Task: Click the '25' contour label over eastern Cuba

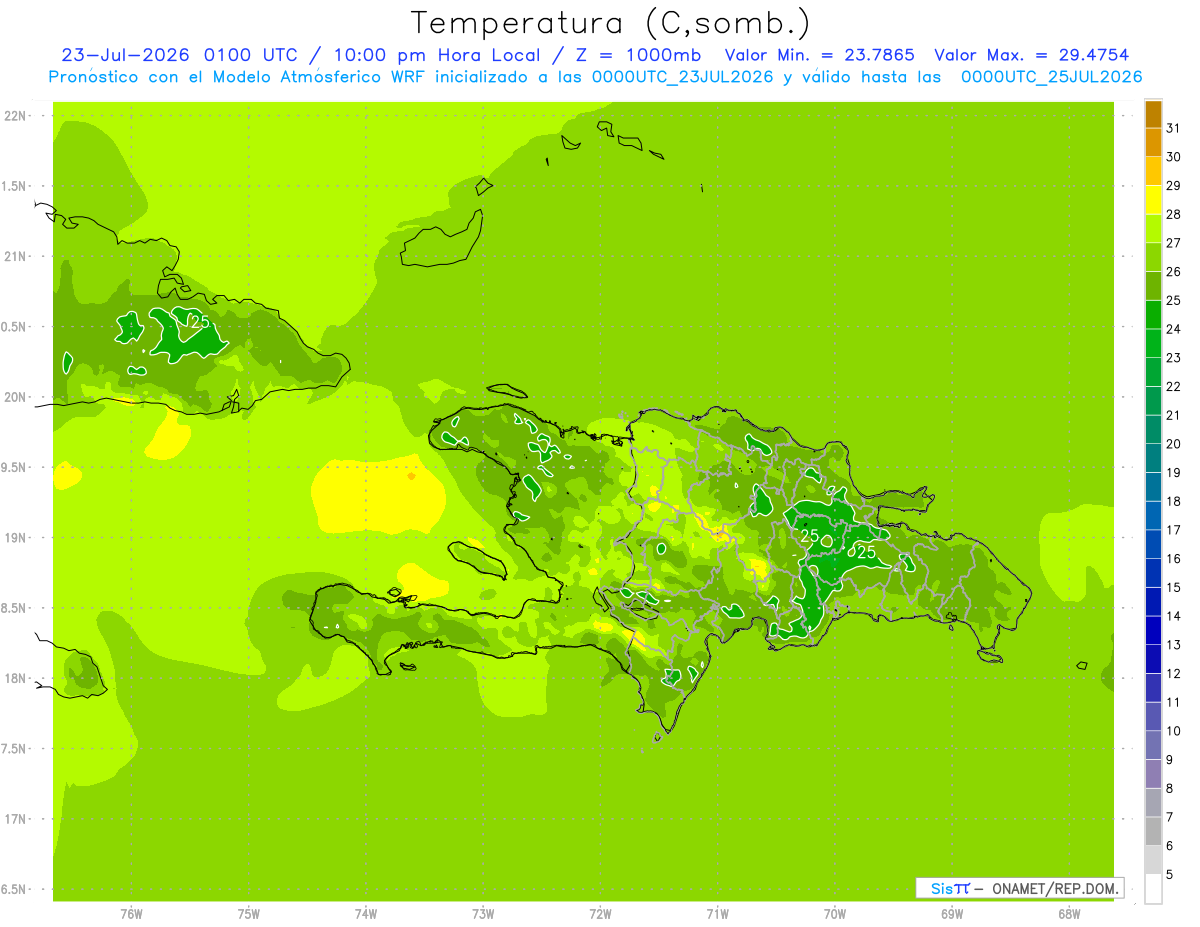Action: (200, 322)
